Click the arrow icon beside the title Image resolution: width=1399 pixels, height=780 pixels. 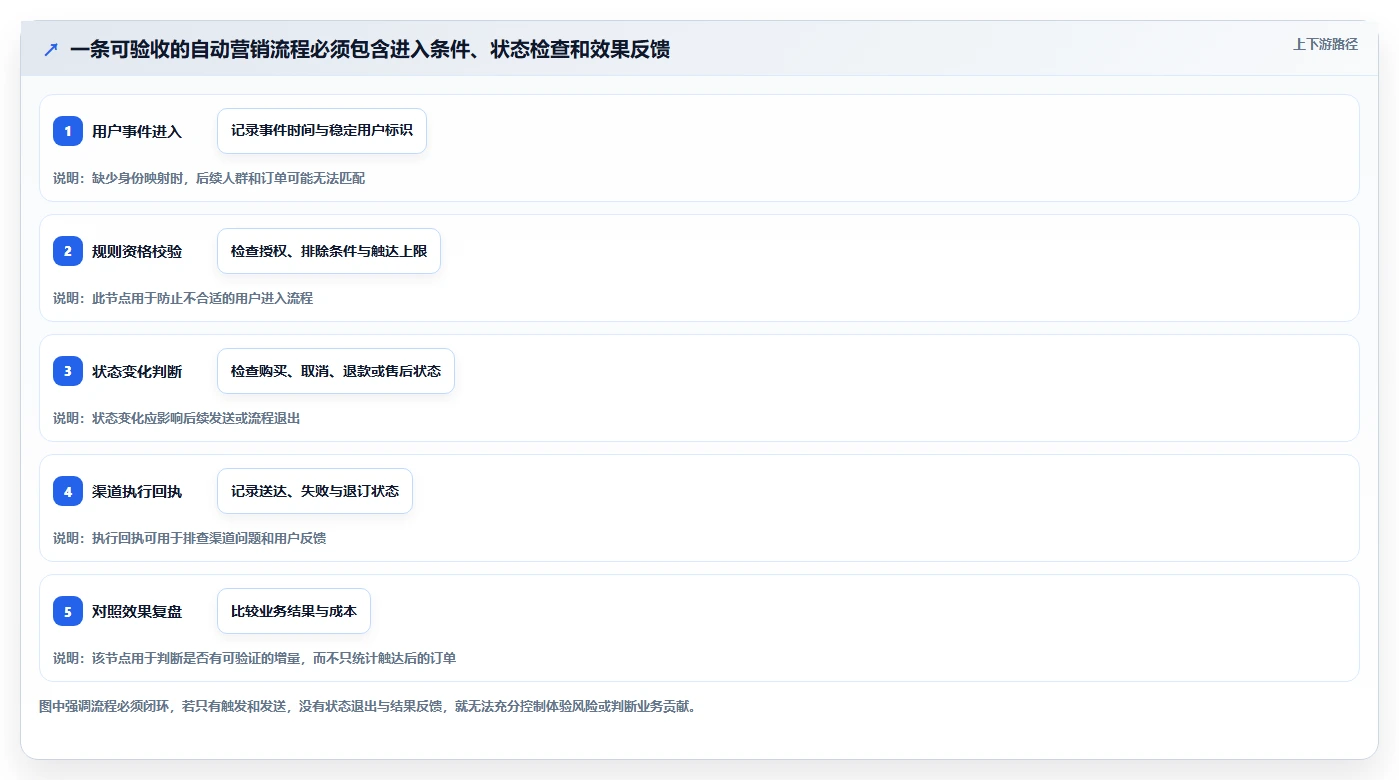click(51, 49)
